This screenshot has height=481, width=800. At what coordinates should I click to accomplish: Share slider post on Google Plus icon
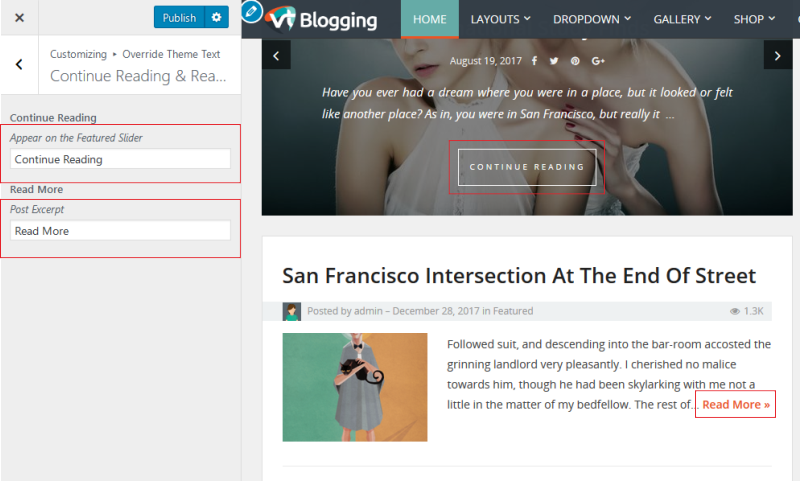[598, 61]
